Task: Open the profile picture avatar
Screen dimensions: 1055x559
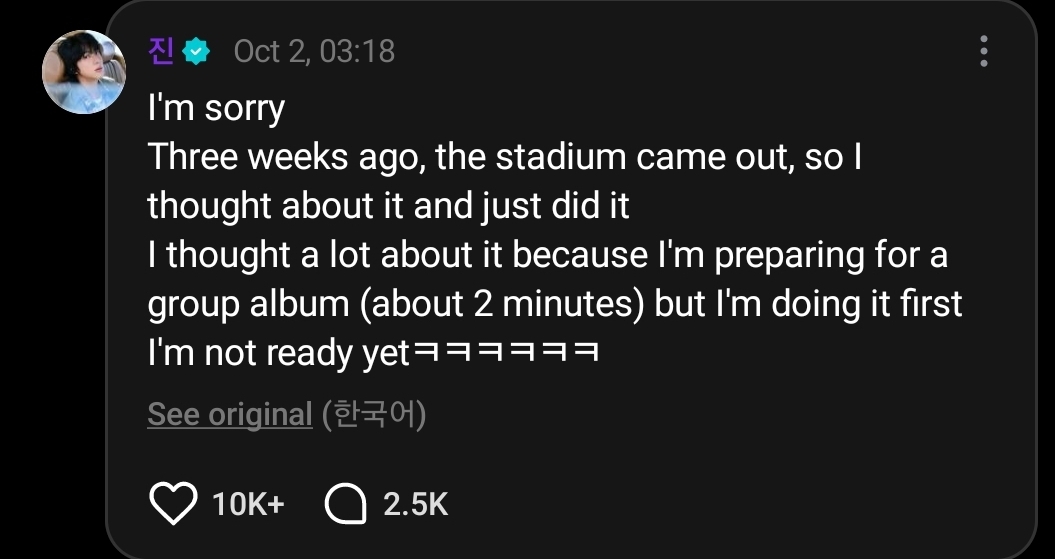Action: coord(83,72)
